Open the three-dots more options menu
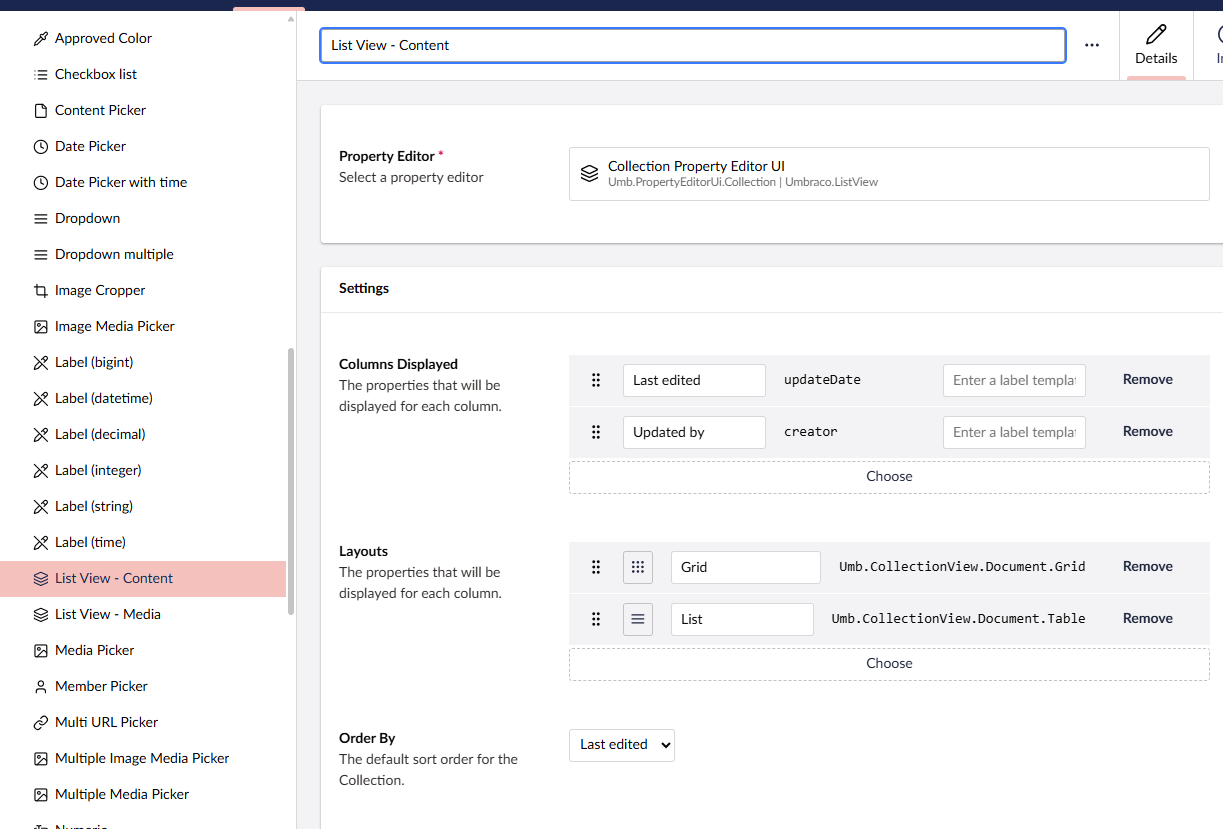This screenshot has height=829, width=1223. pyautogui.click(x=1092, y=45)
